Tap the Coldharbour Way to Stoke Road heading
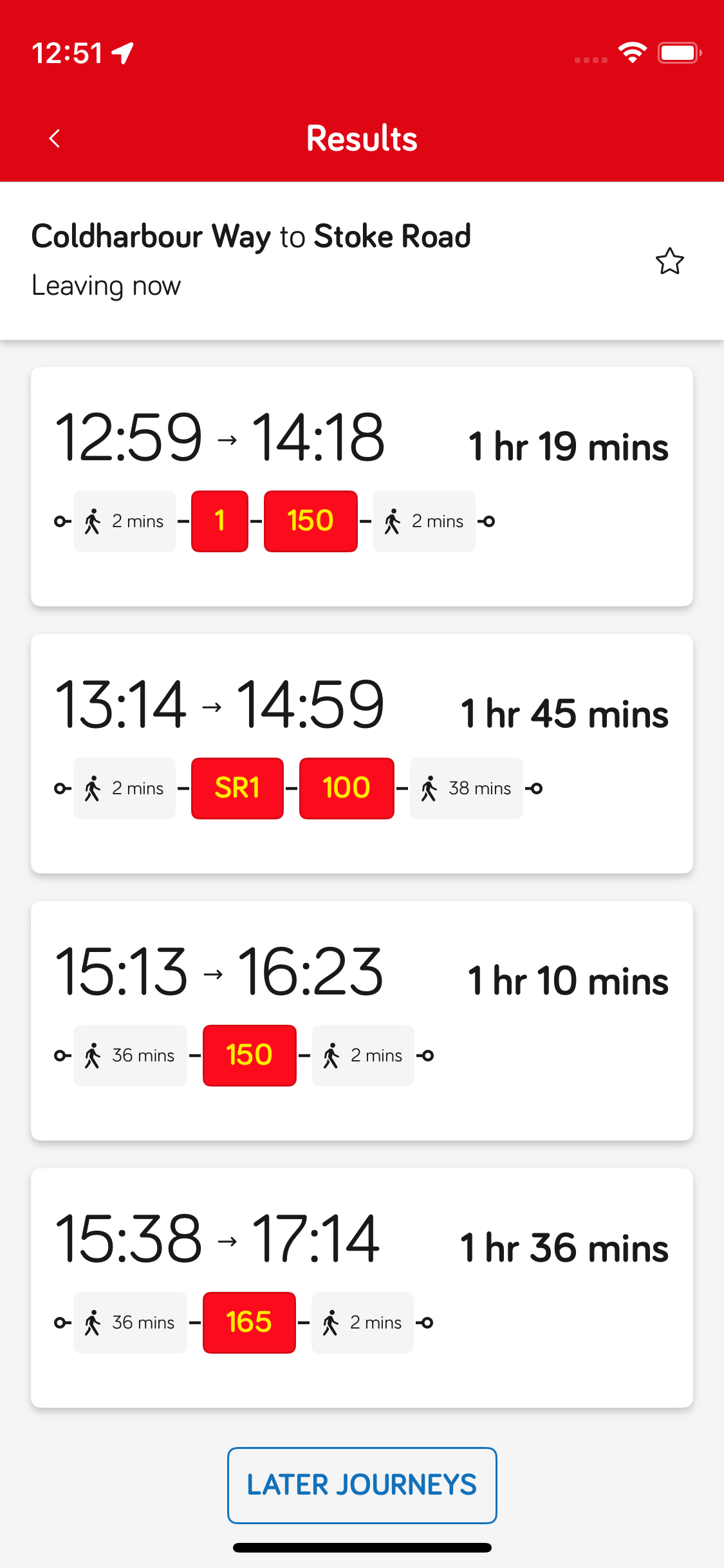Image resolution: width=724 pixels, height=1568 pixels. [251, 236]
